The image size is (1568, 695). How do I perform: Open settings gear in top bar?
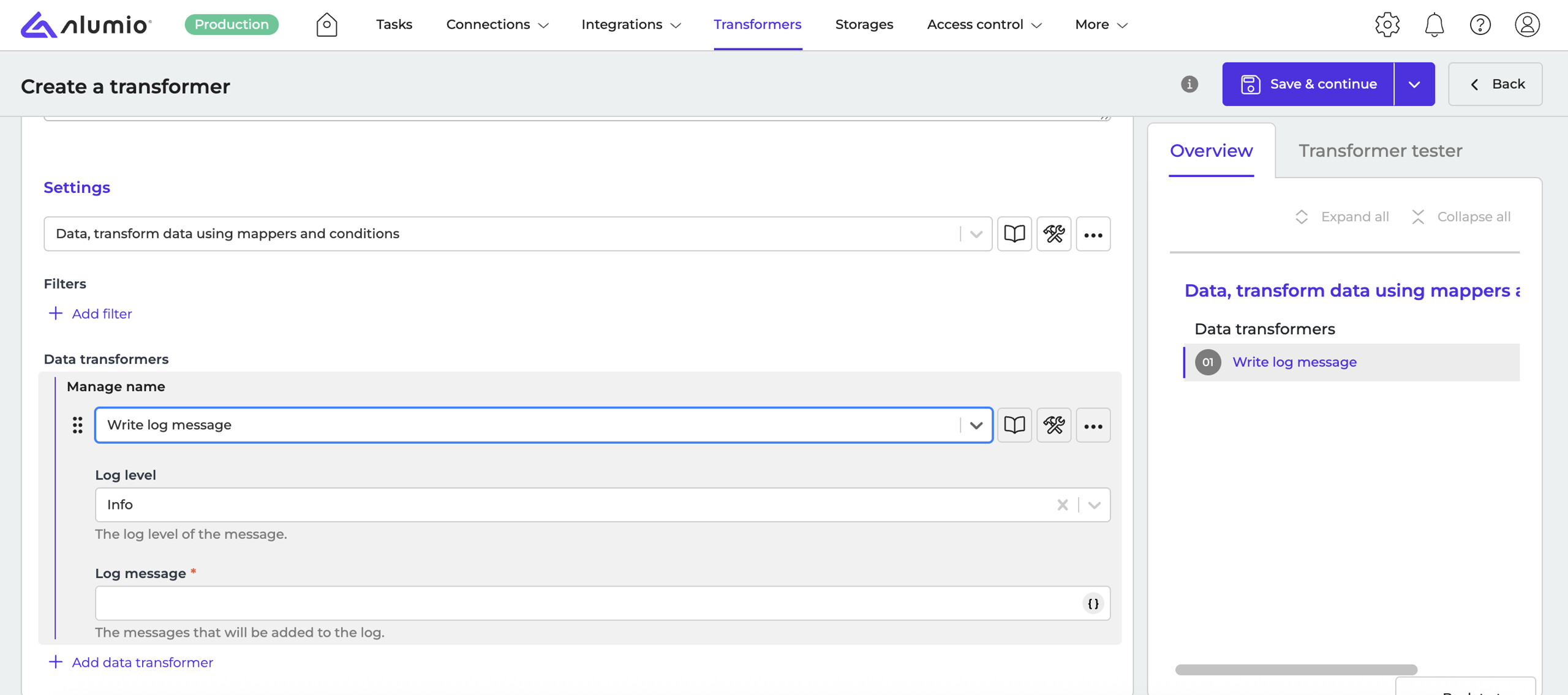tap(1387, 24)
